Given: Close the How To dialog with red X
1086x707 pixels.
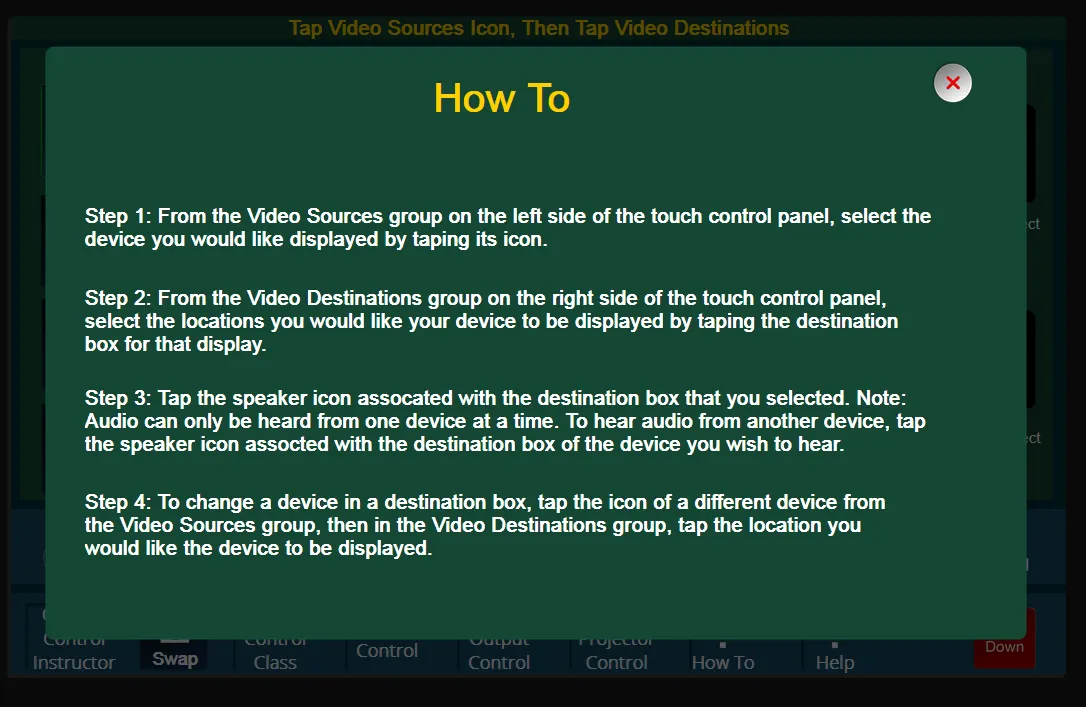Looking at the screenshot, I should pos(952,83).
